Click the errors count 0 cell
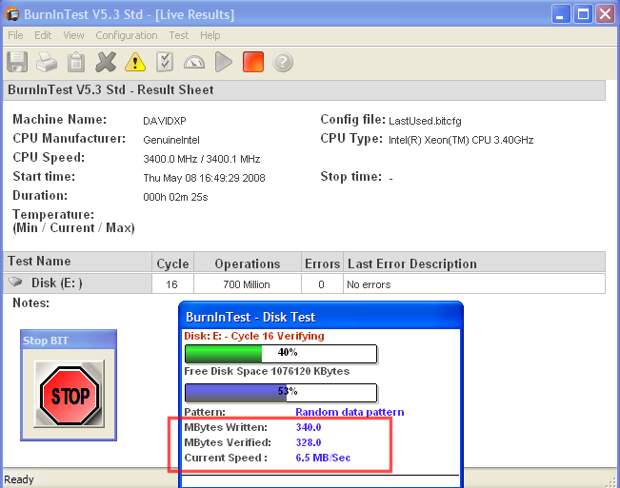 click(322, 284)
